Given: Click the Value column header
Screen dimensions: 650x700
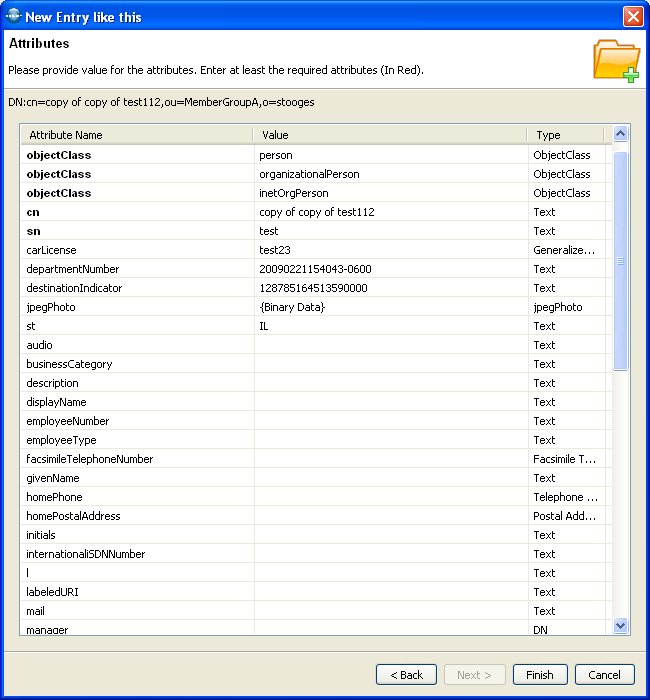Looking at the screenshot, I should click(390, 135).
